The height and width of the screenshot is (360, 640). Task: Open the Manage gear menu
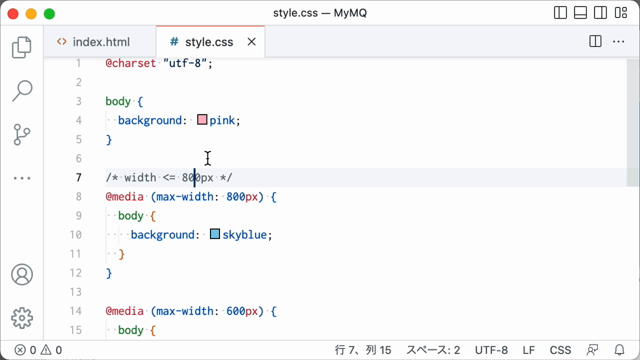click(x=22, y=318)
